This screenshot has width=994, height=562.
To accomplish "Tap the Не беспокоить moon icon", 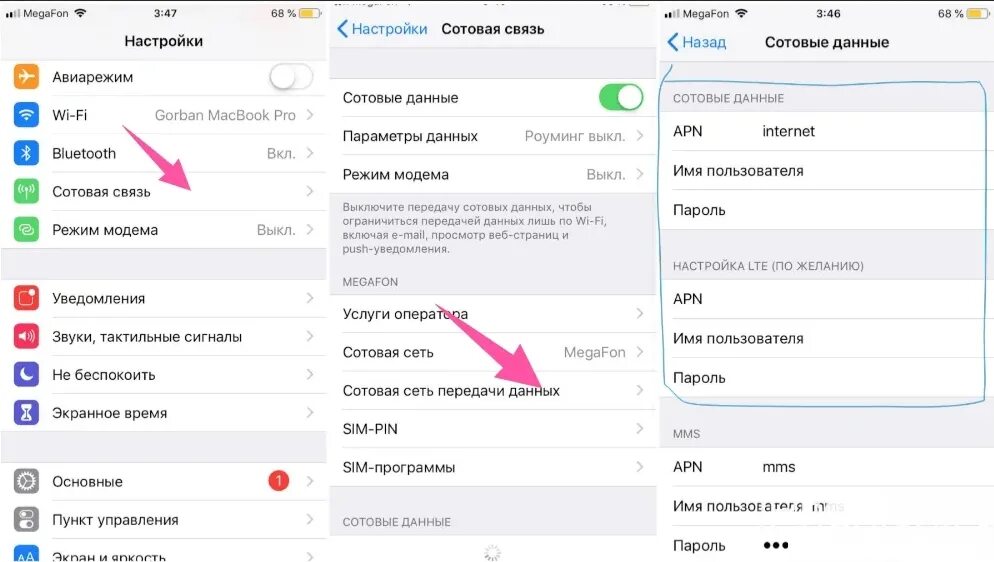I will [x=26, y=374].
